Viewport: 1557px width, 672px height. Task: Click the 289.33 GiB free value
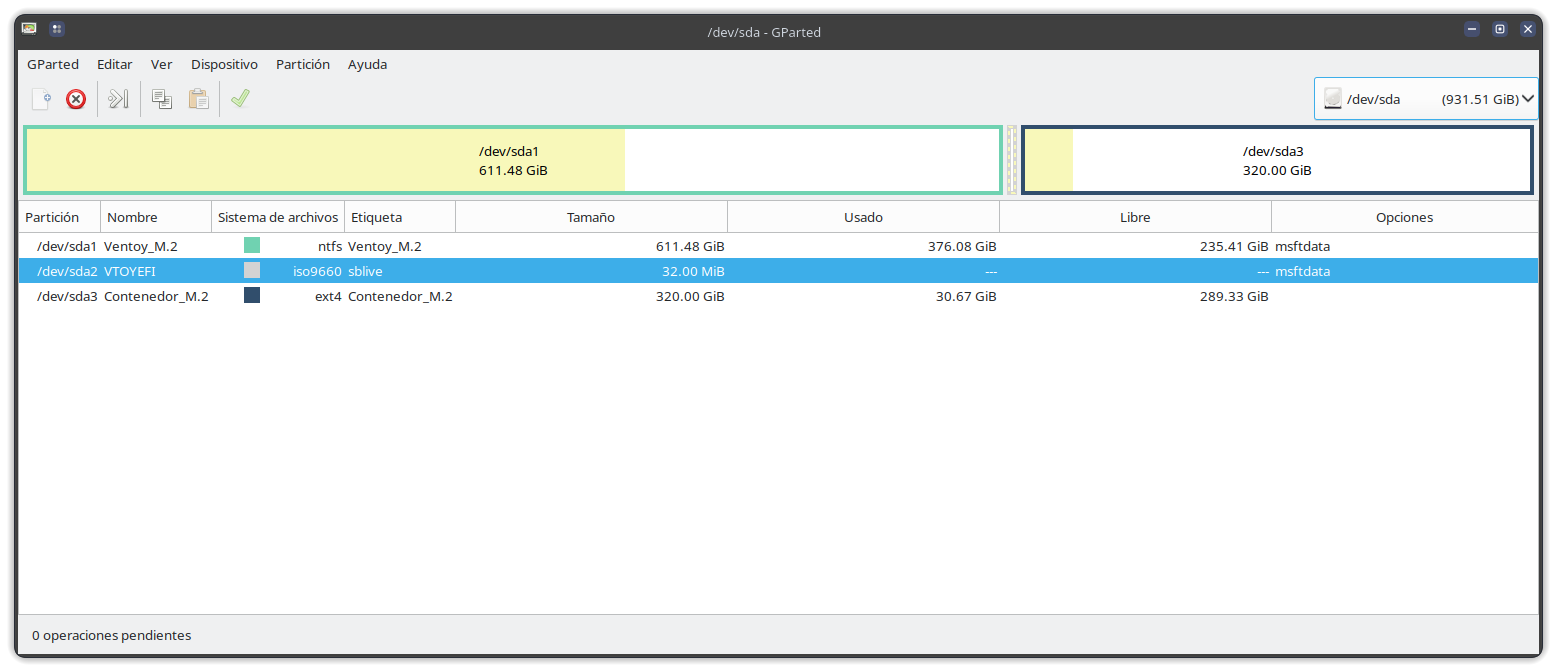[1234, 296]
